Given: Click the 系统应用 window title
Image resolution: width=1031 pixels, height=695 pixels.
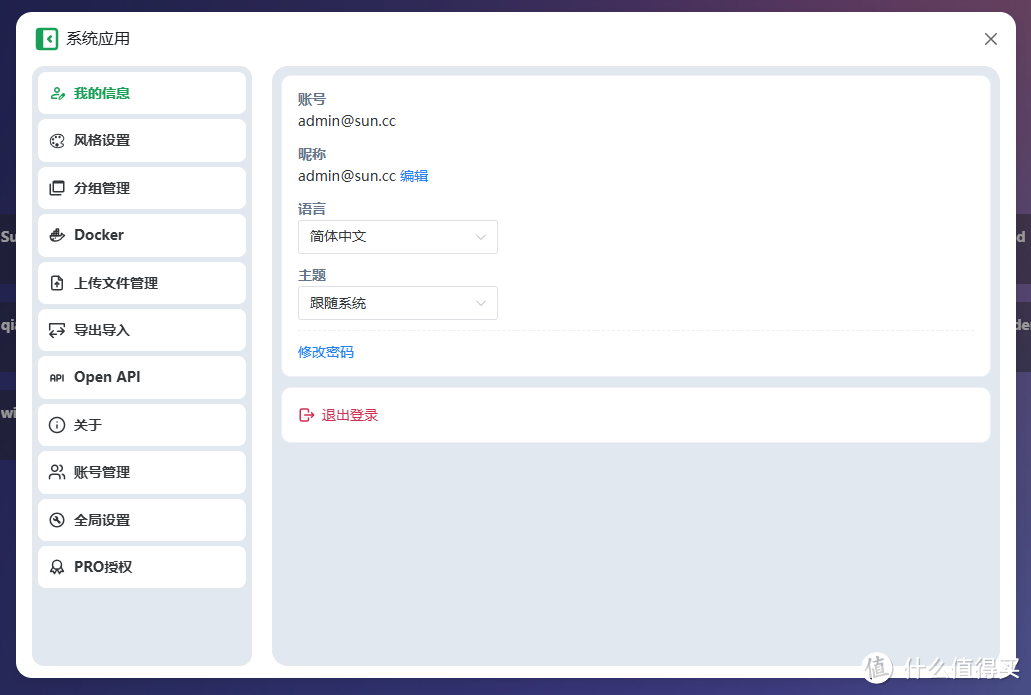Looking at the screenshot, I should (98, 39).
